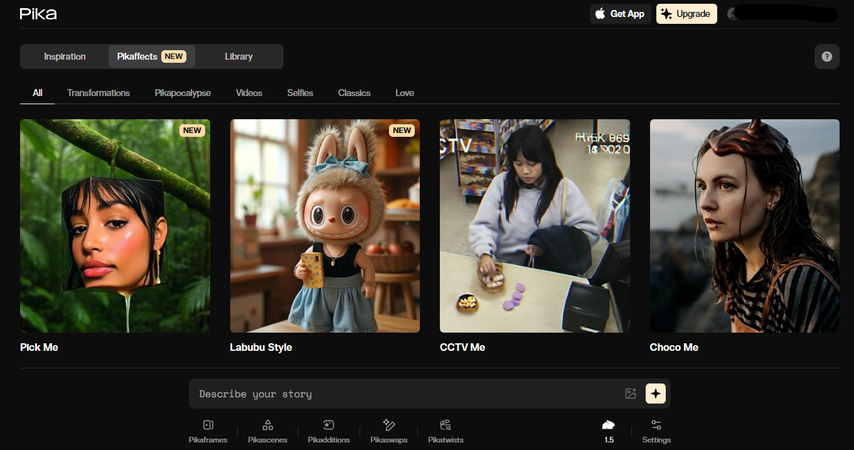854x450 pixels.
Task: Click the Upgrade button
Action: [x=686, y=14]
